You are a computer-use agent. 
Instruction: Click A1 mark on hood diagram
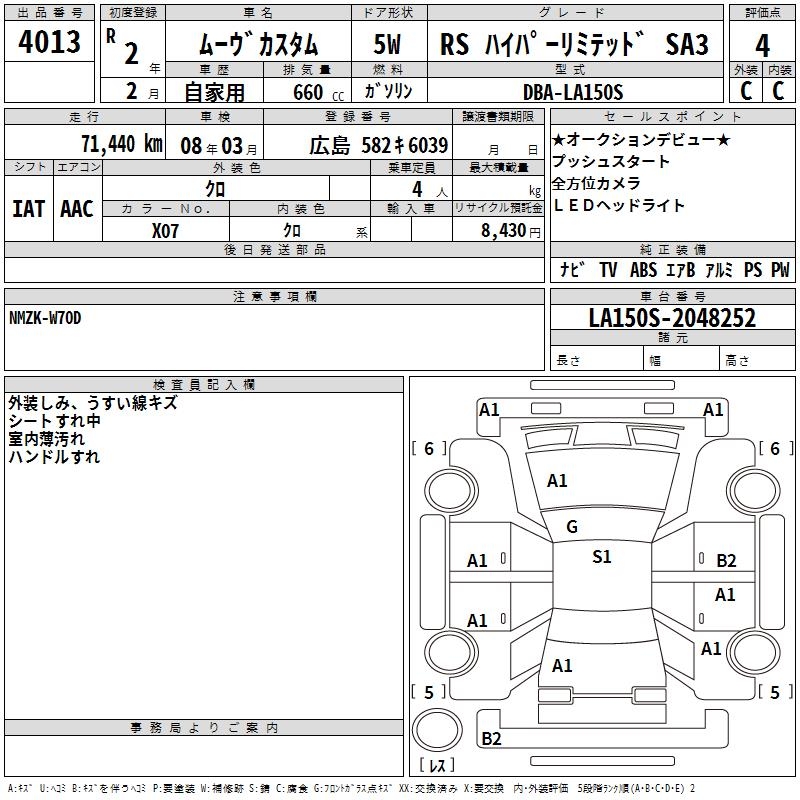click(x=557, y=481)
